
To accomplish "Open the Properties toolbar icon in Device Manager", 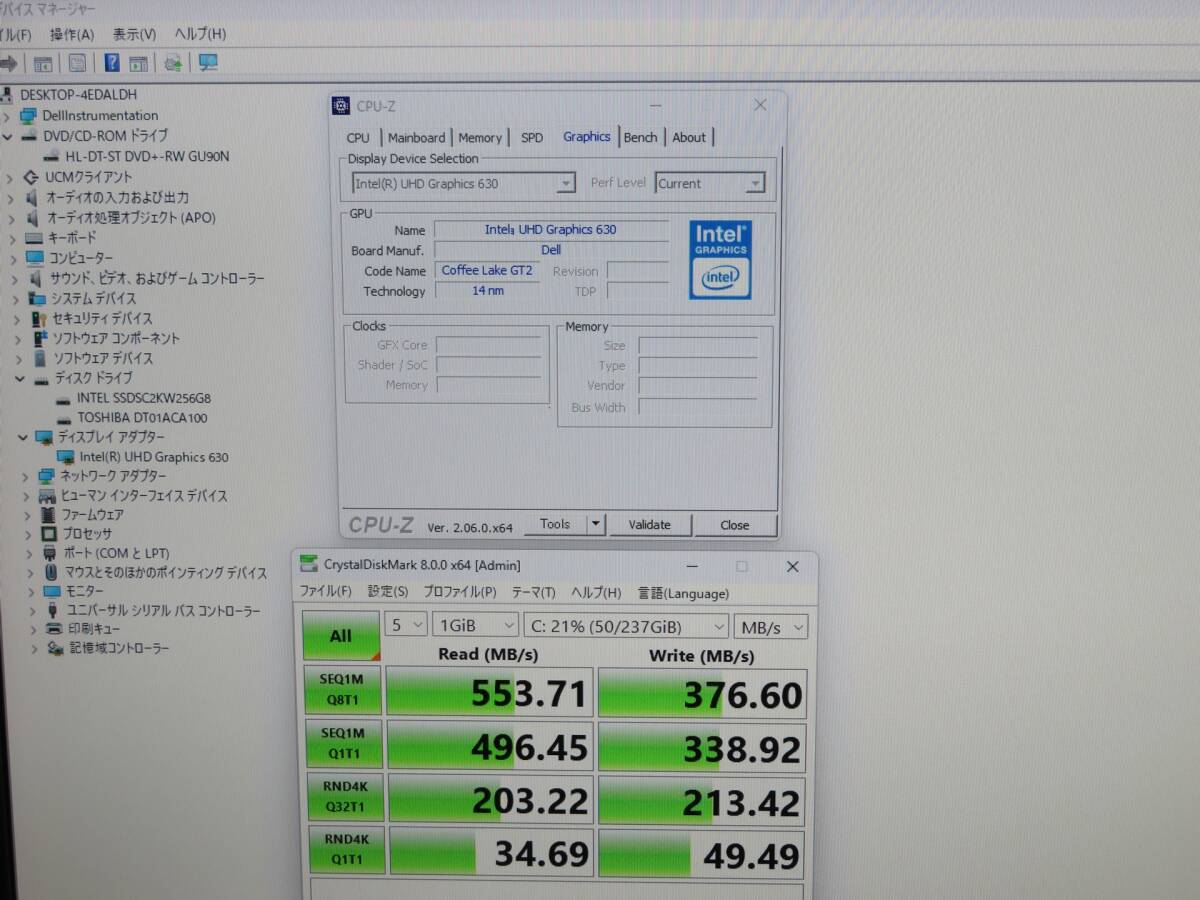I will [77, 63].
